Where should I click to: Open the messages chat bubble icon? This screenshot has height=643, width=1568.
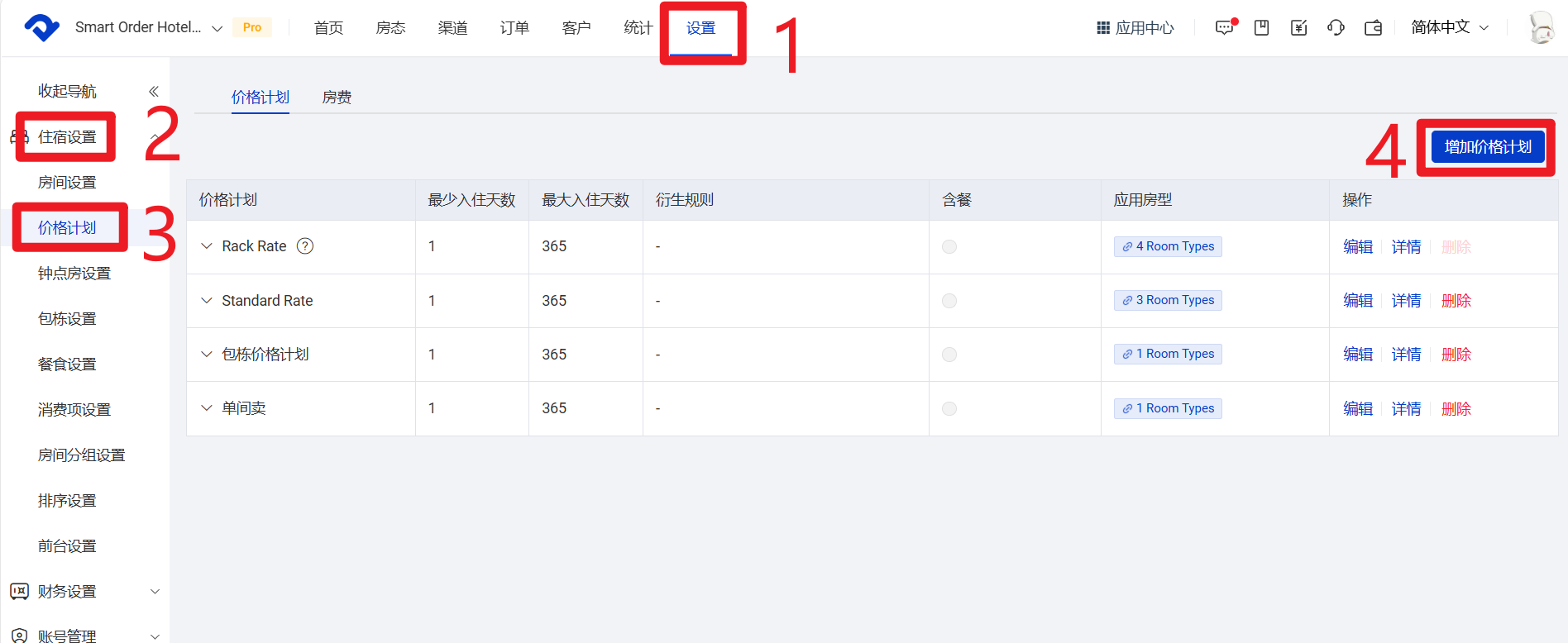click(x=1224, y=28)
